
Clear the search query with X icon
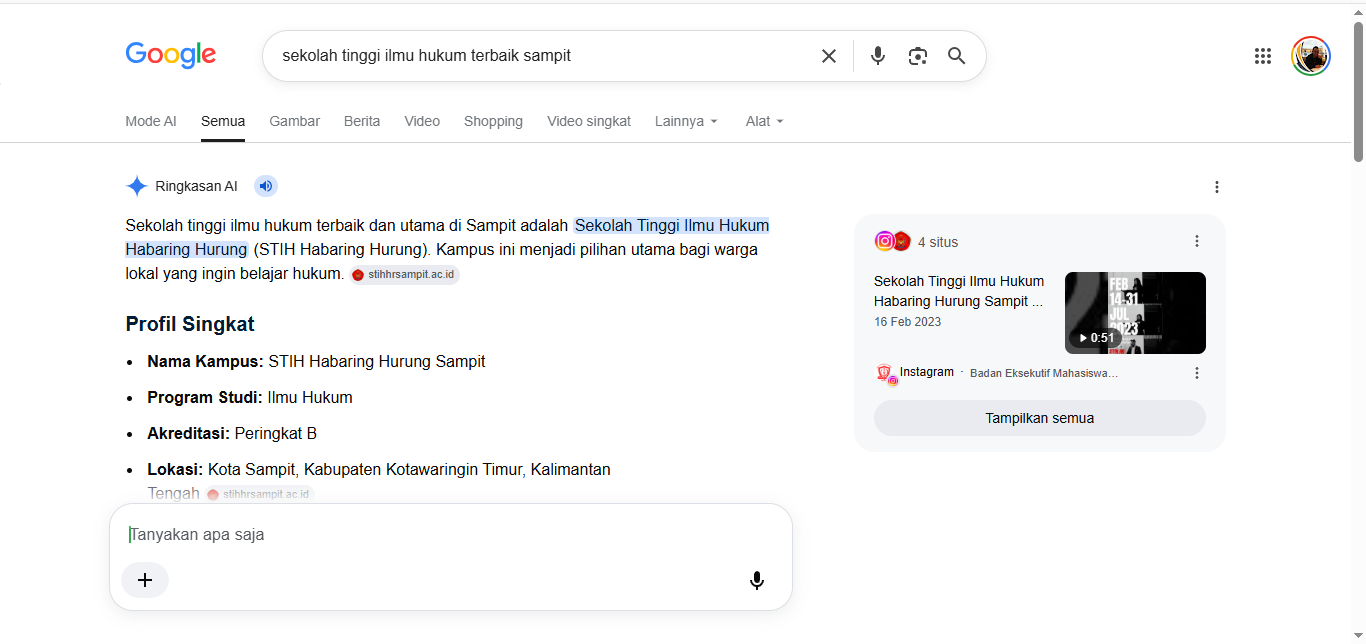(x=829, y=56)
